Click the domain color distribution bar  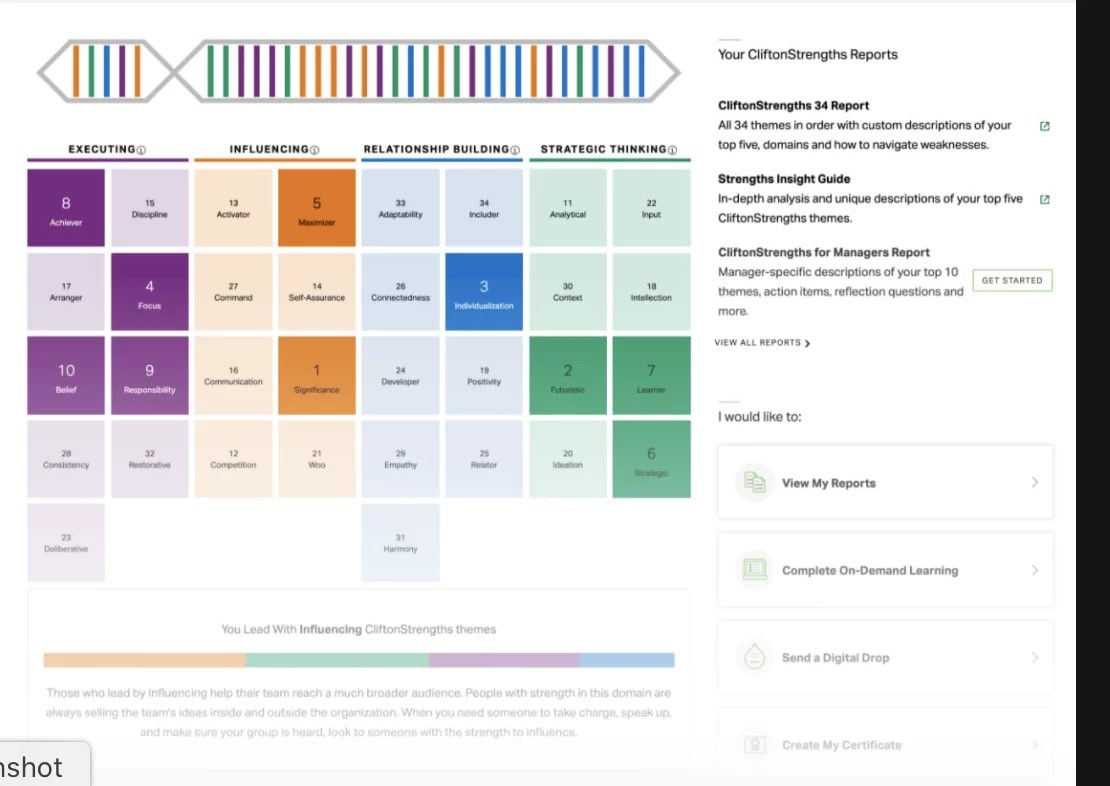[x=359, y=660]
